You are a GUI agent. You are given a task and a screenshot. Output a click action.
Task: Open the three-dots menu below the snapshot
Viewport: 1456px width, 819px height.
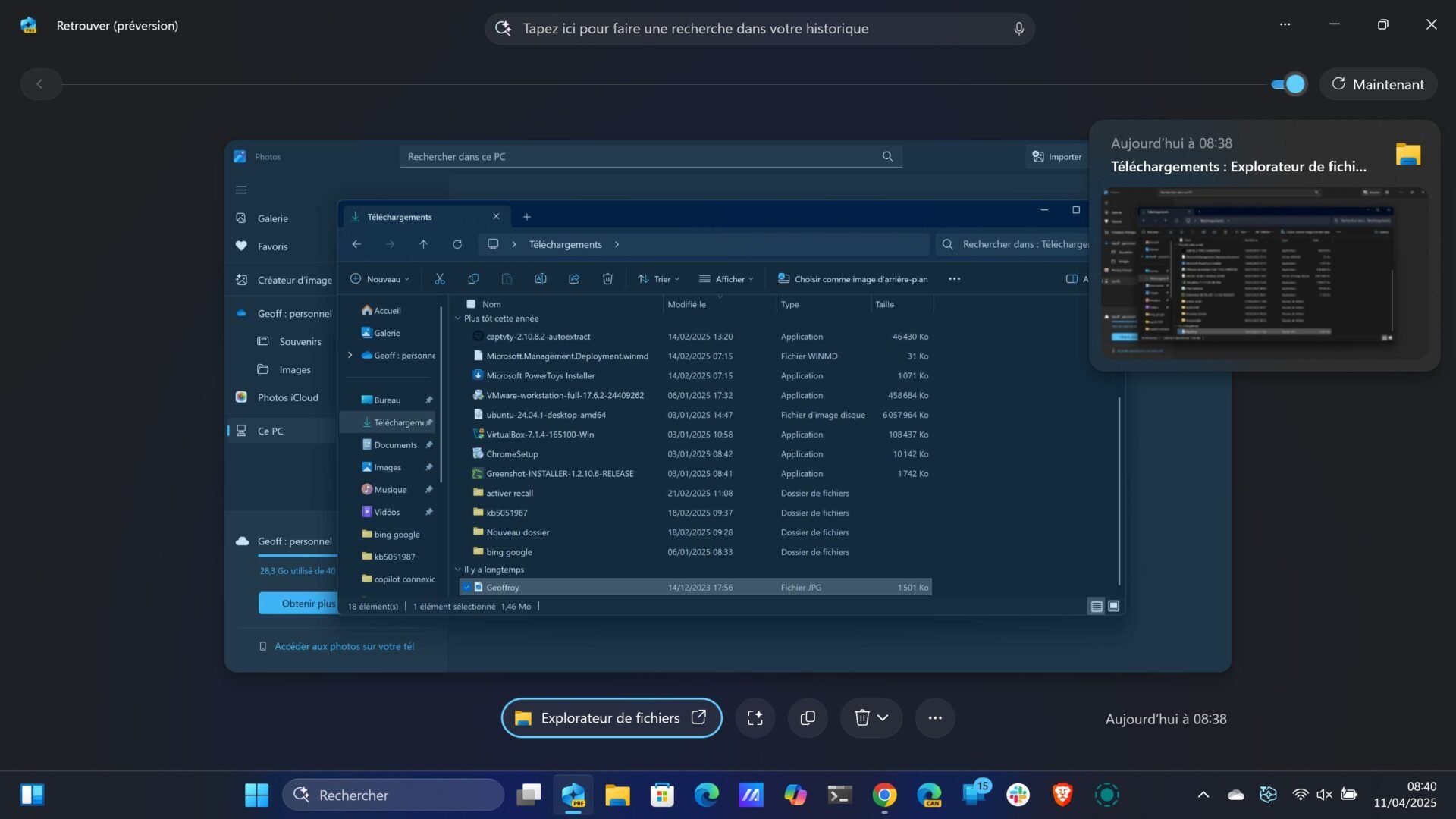pyautogui.click(x=935, y=718)
